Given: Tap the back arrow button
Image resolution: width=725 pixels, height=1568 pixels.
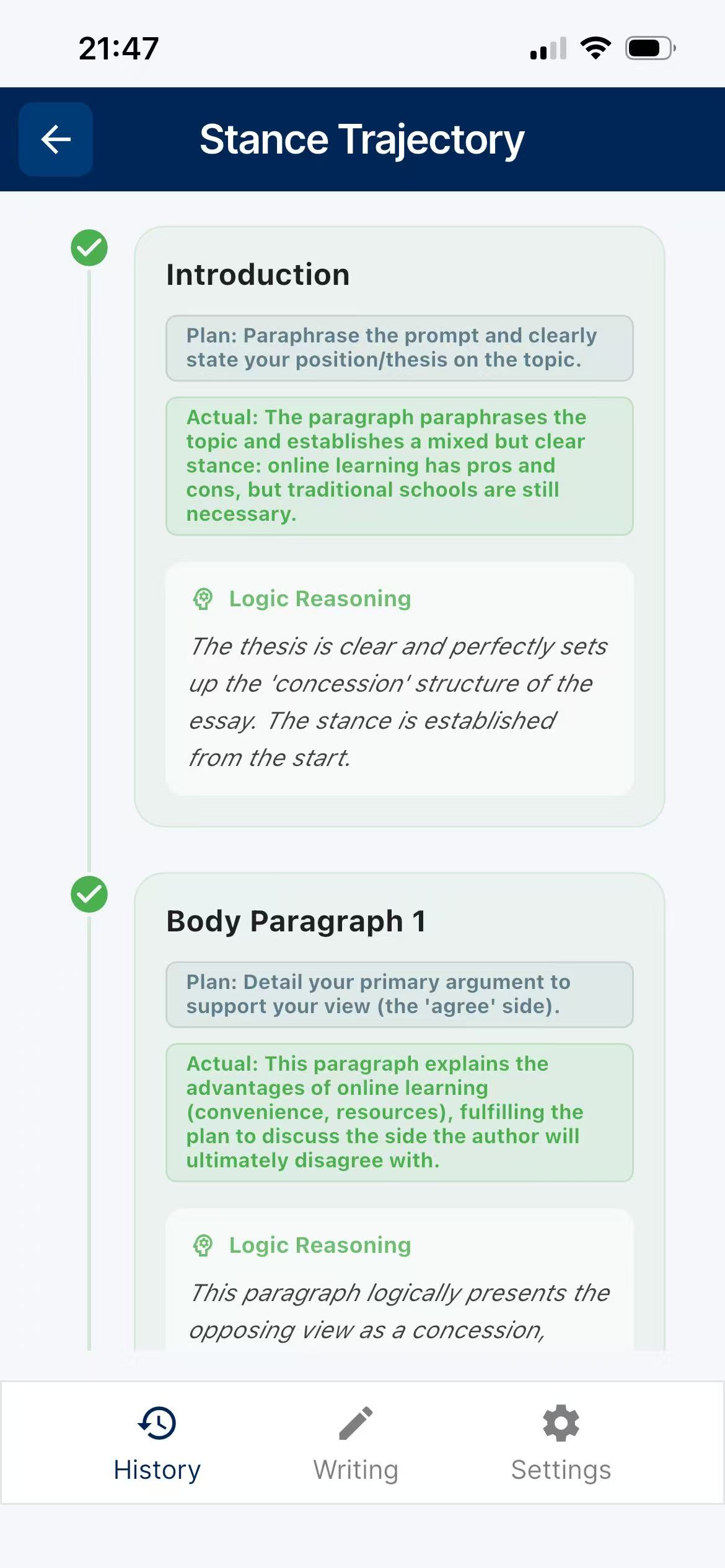Looking at the screenshot, I should (56, 139).
